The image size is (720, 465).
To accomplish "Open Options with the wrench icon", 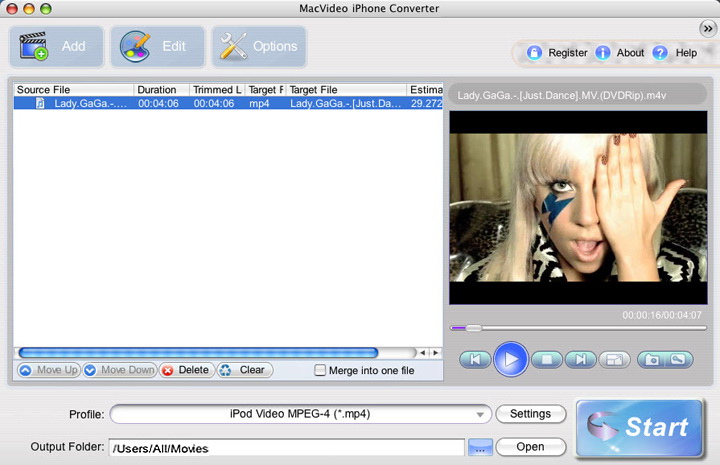I will 259,46.
